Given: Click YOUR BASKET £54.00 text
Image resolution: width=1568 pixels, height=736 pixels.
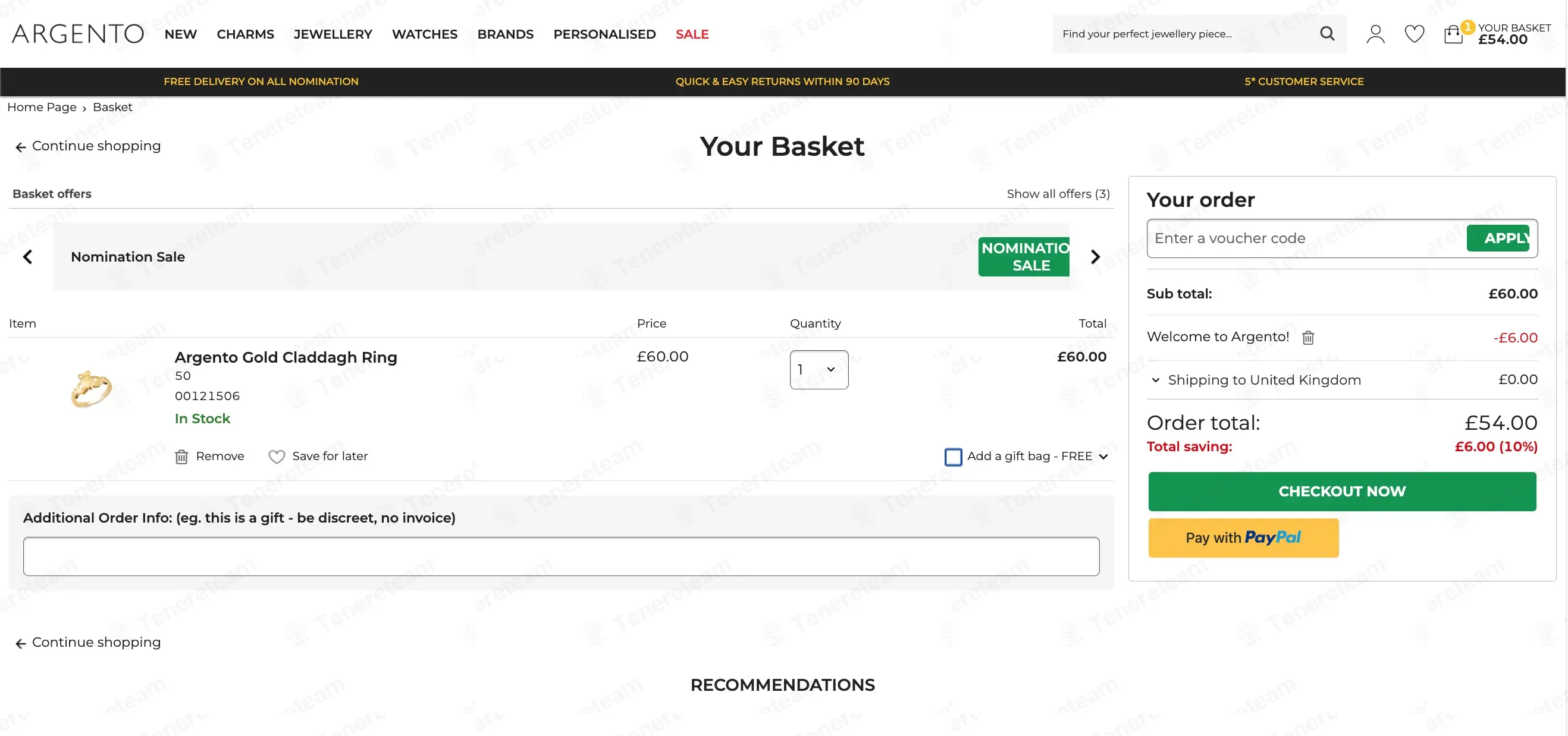Looking at the screenshot, I should point(1514,34).
